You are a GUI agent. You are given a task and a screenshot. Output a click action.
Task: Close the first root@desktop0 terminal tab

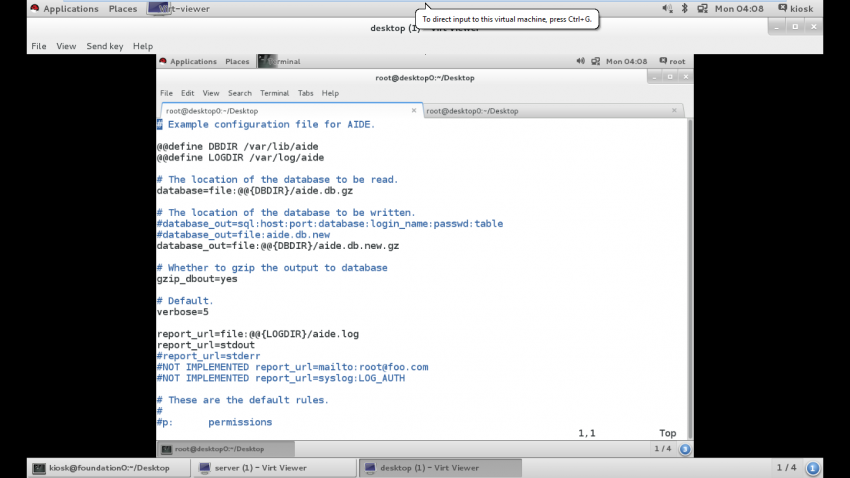pyautogui.click(x=414, y=111)
